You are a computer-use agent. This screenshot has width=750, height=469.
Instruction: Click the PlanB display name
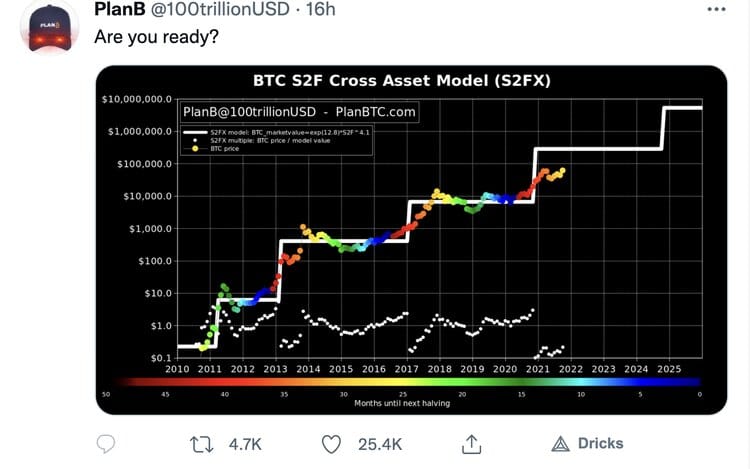pyautogui.click(x=123, y=10)
